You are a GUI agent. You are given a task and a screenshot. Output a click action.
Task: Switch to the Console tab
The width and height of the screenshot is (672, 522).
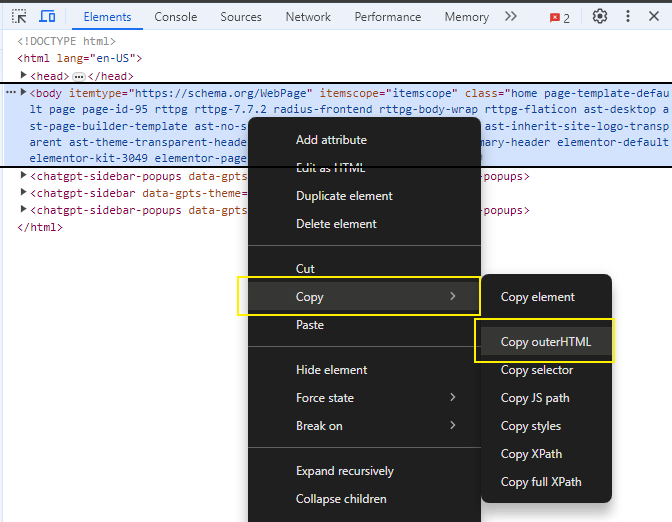[176, 17]
